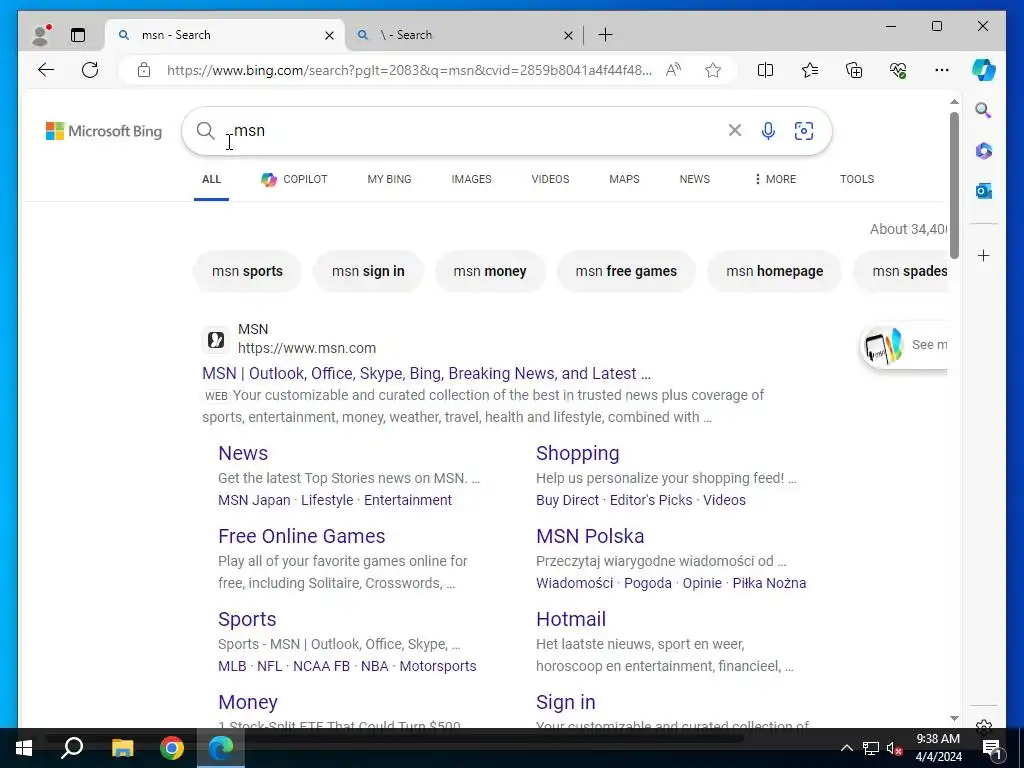Add this page to favorites star
The image size is (1024, 768).
point(713,70)
